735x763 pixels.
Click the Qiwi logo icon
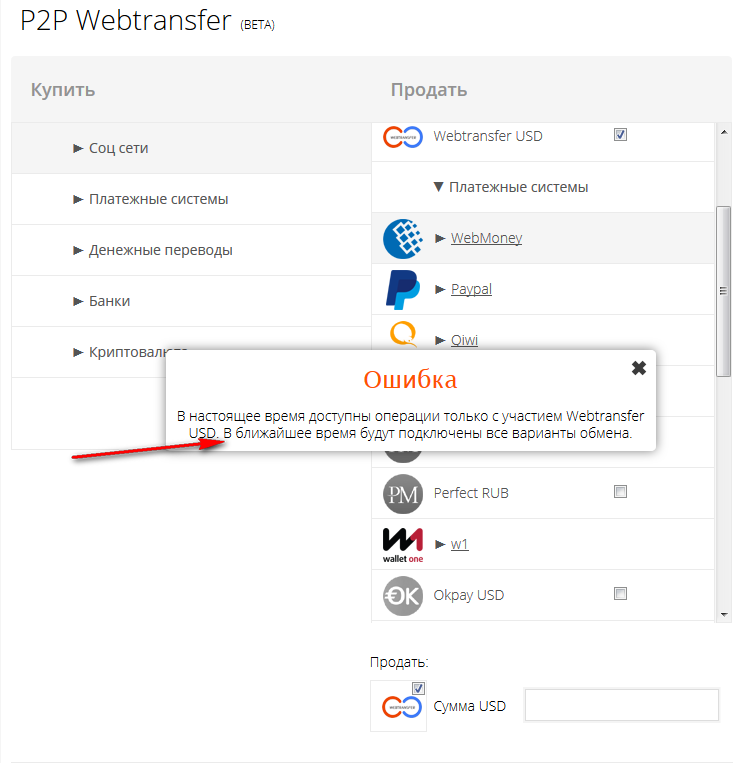[x=404, y=334]
